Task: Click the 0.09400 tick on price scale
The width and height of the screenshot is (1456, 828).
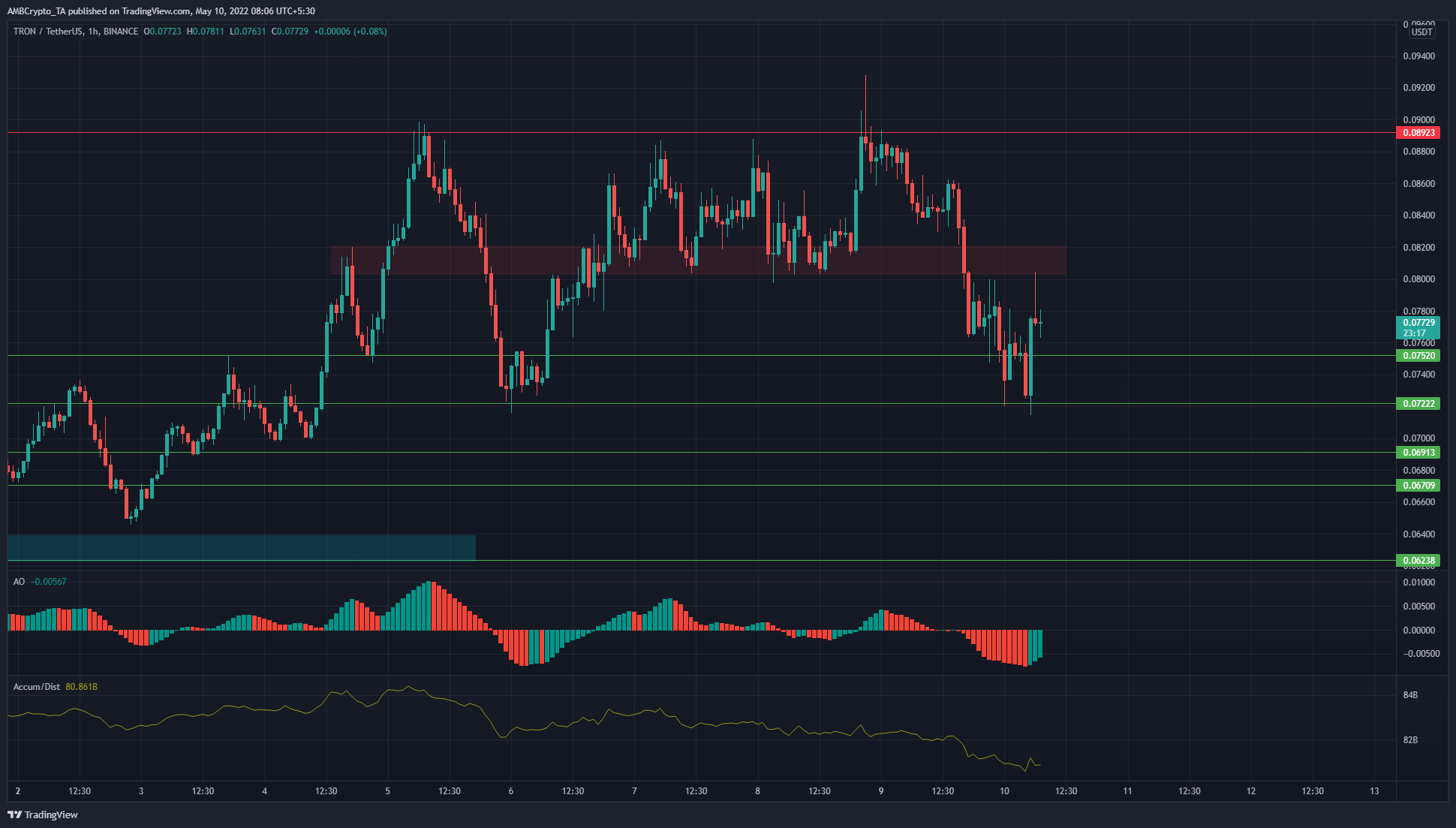Action: pos(1418,56)
